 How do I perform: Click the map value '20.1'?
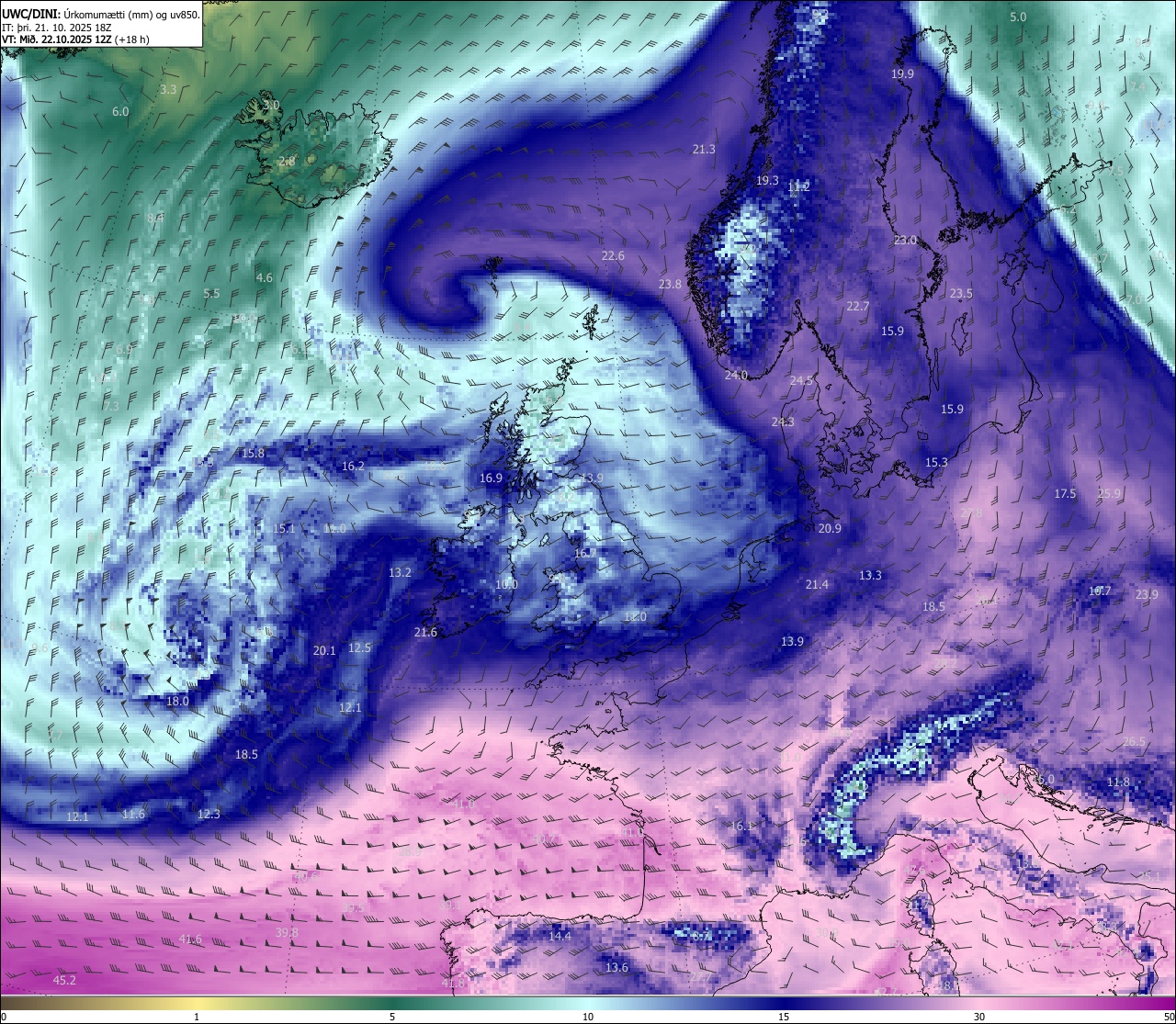(x=324, y=650)
